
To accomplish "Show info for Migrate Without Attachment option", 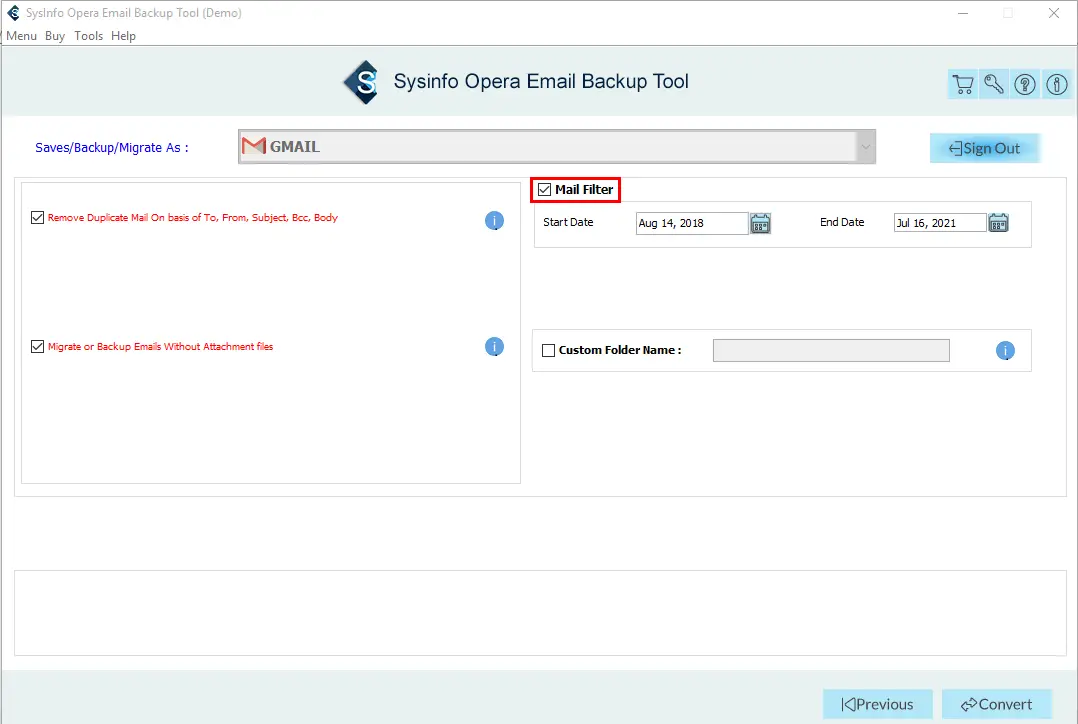I will coord(494,347).
